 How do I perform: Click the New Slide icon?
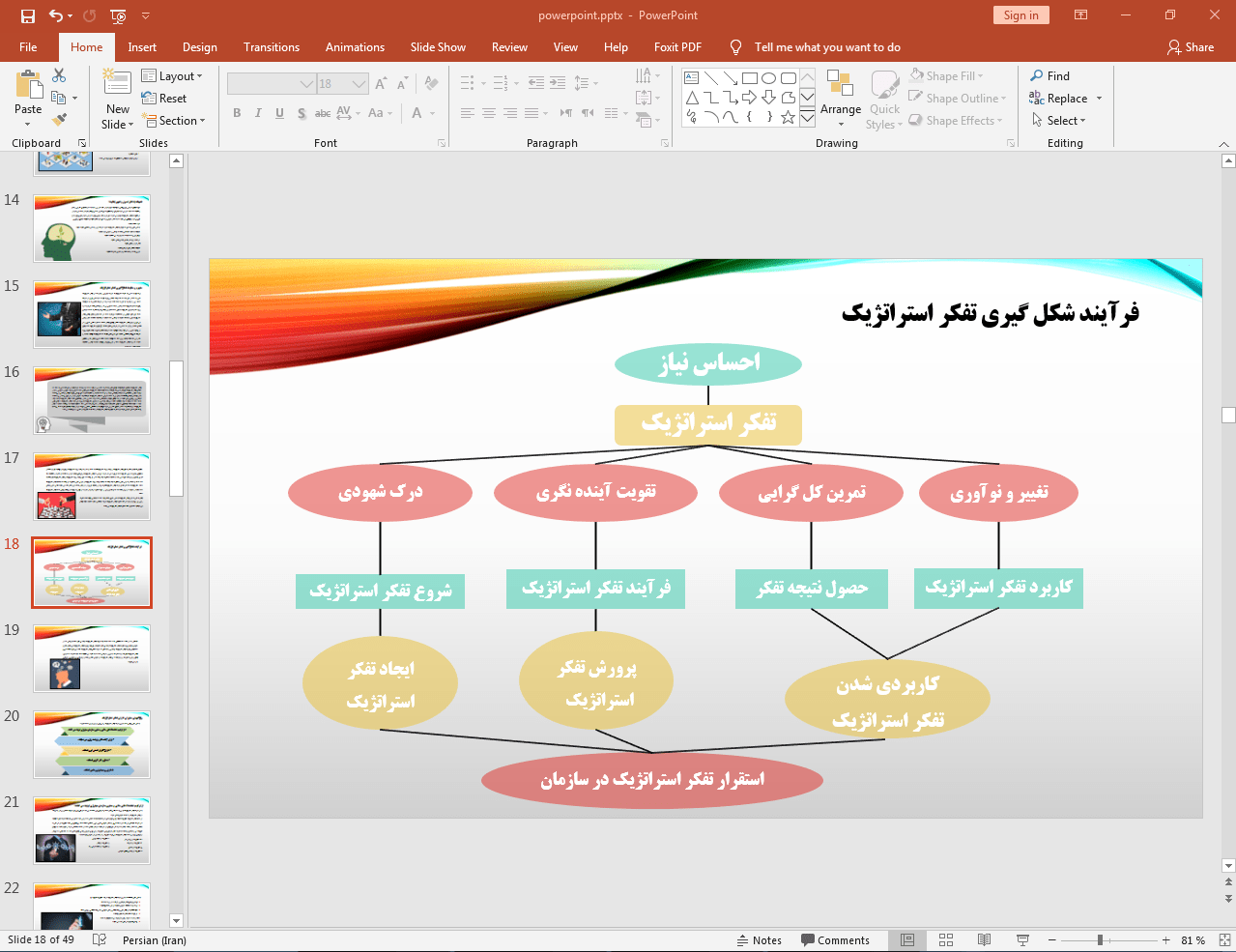pyautogui.click(x=117, y=83)
